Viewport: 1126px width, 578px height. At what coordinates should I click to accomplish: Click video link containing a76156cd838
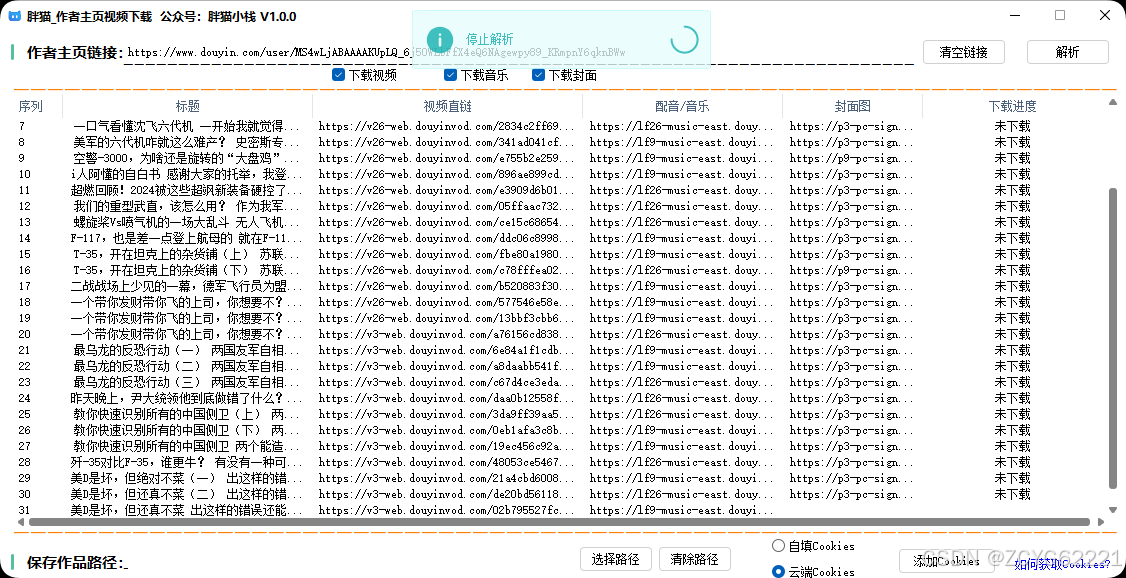[447, 334]
